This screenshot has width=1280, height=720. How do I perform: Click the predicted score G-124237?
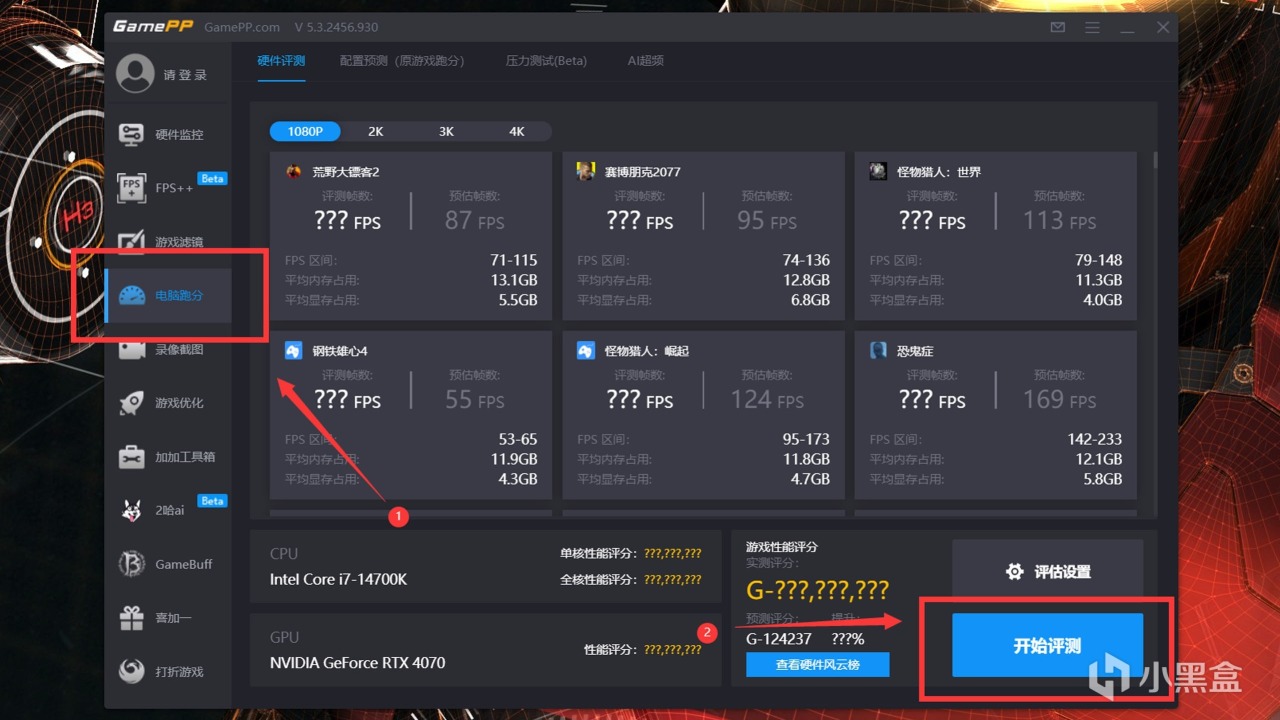(x=779, y=639)
